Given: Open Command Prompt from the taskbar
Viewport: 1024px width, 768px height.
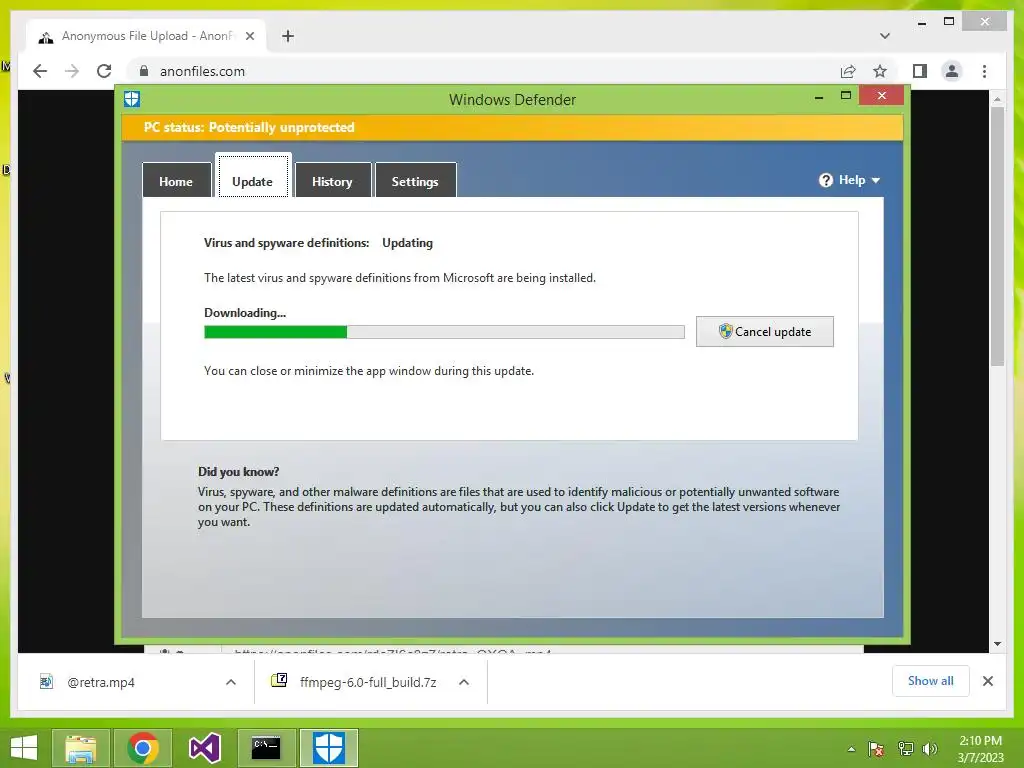Looking at the screenshot, I should pos(266,748).
